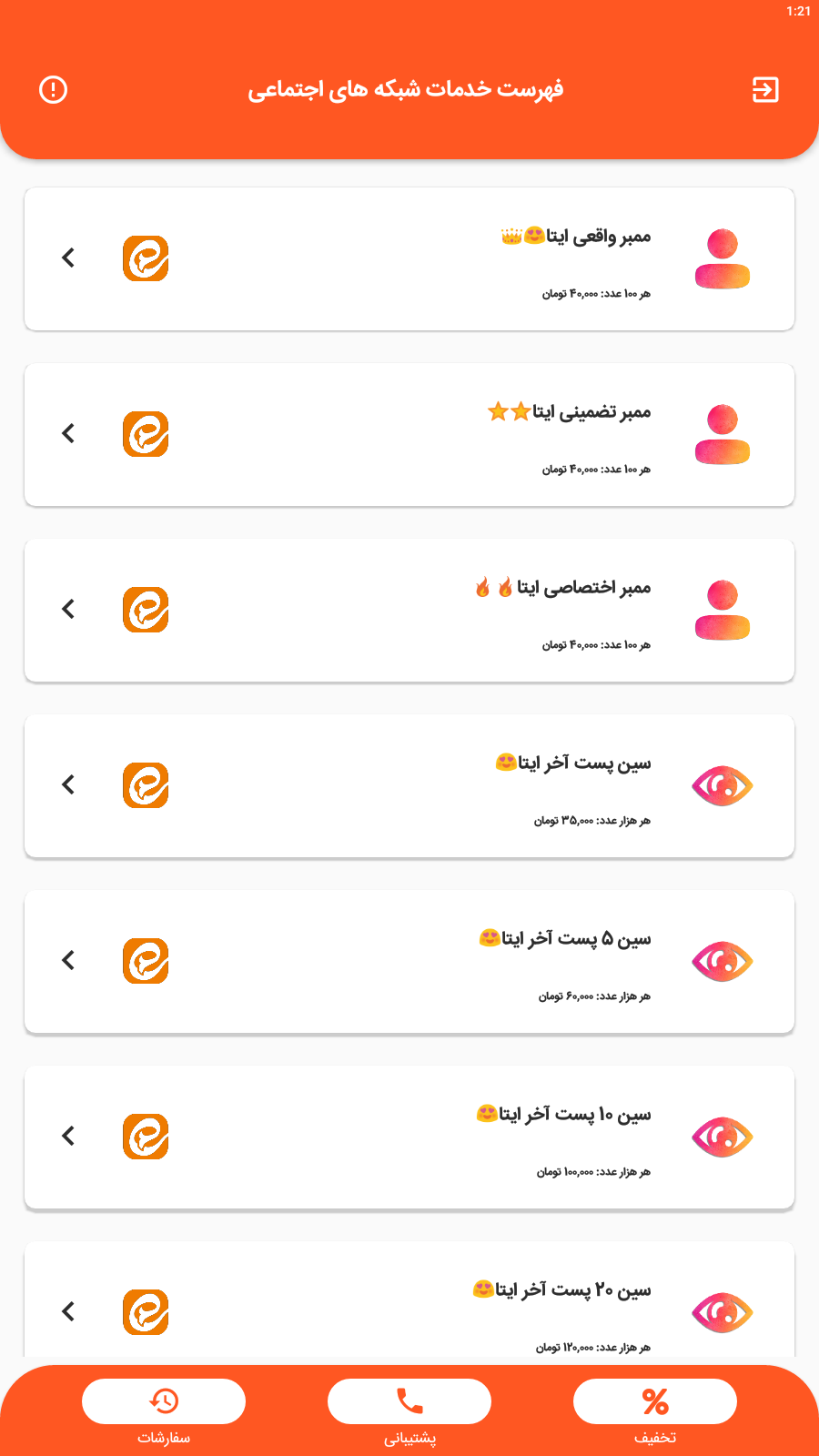Viewport: 819px width, 1456px height.
Task: Tap the Eitaa logo on ممبر تضمینی ایتا
Action: point(146,434)
